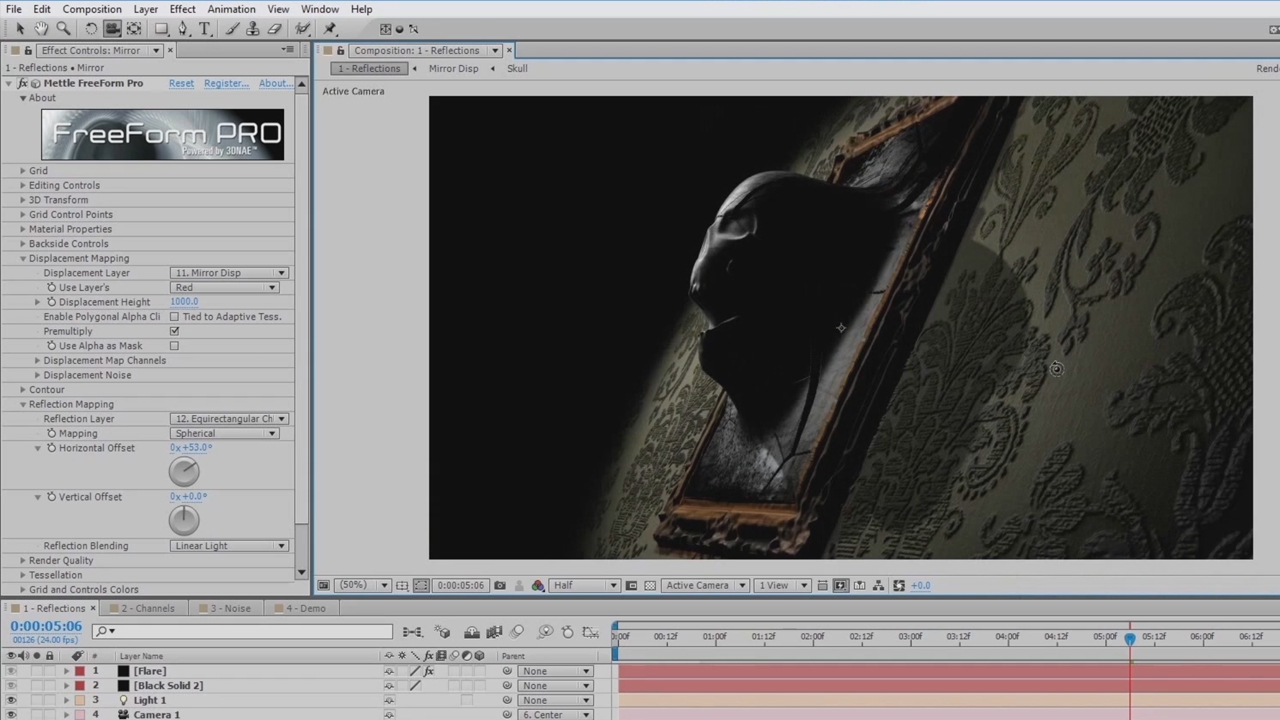This screenshot has width=1280, height=720.
Task: Enable the Use Alpha as Mask checkbox
Action: tap(174, 346)
